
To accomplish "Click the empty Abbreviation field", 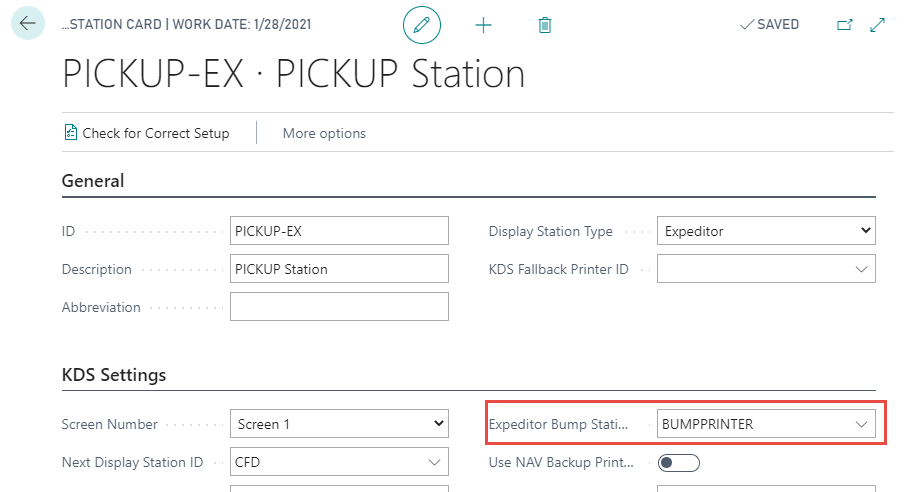I will (x=339, y=307).
